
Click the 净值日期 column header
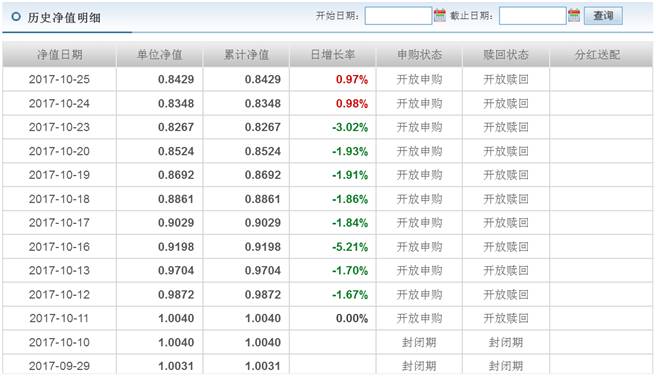59,55
